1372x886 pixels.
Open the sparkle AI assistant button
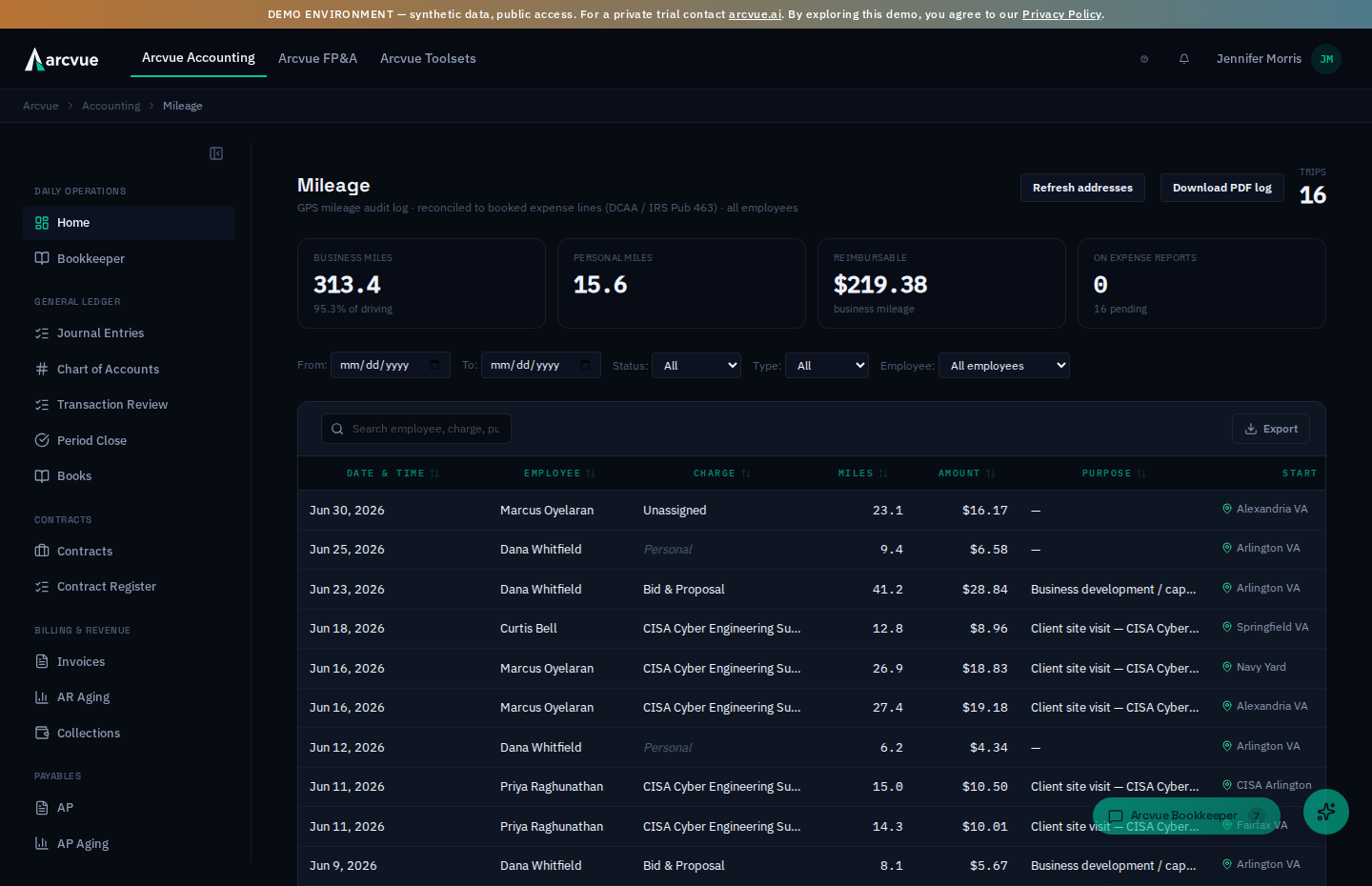(x=1326, y=812)
